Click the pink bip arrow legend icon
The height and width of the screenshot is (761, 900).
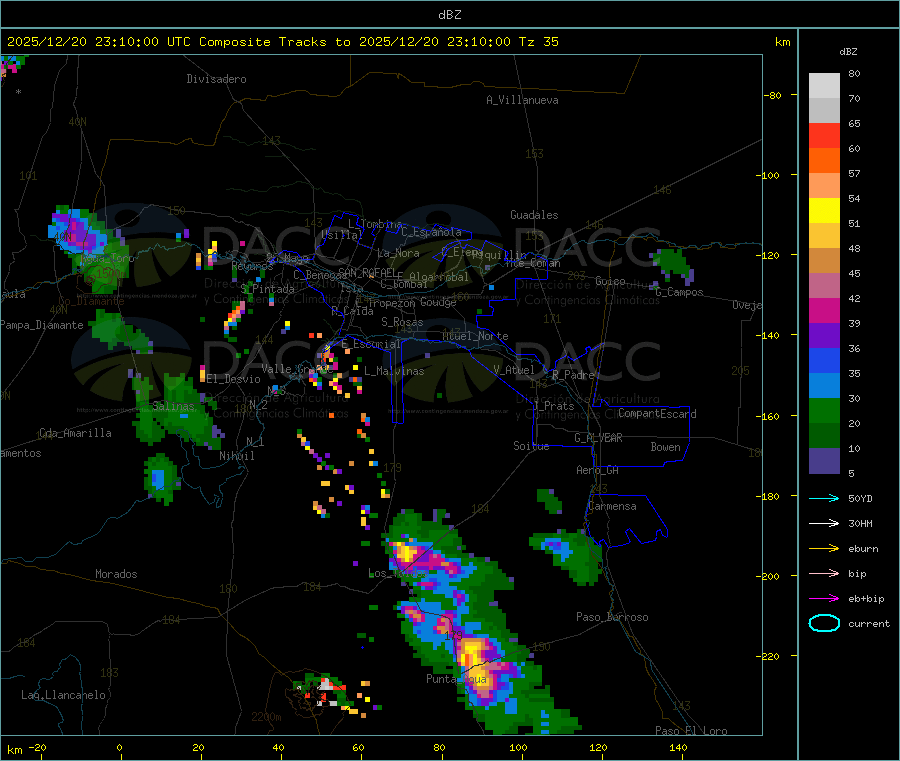824,573
